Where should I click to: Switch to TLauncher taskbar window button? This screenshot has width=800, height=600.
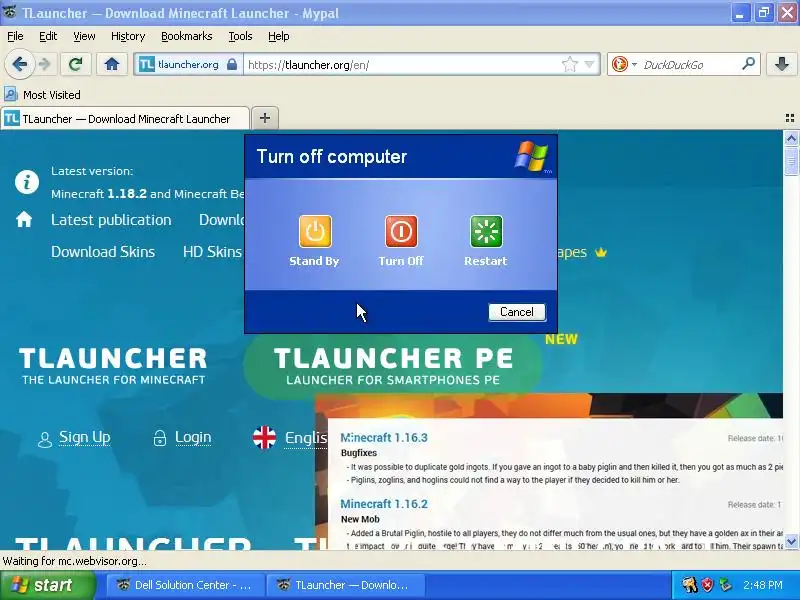pyautogui.click(x=345, y=585)
